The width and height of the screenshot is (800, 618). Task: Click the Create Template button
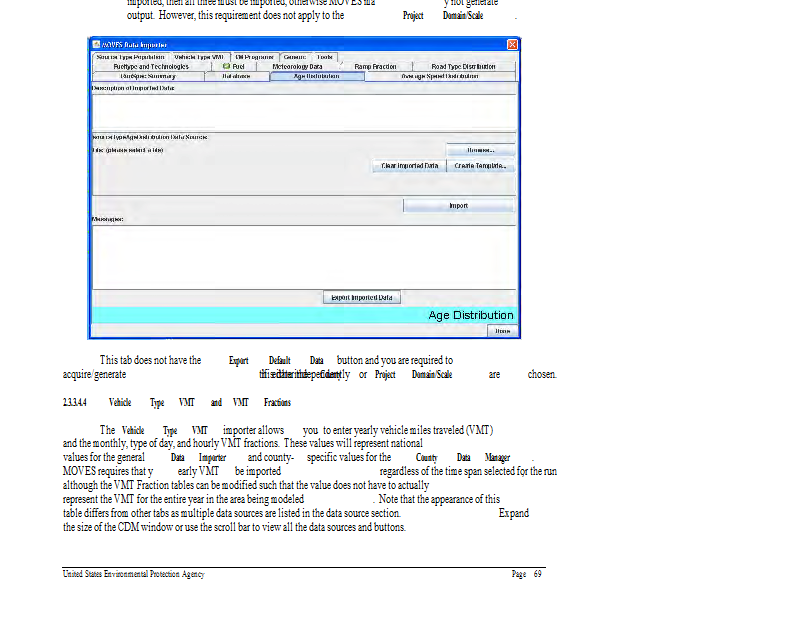(x=480, y=166)
